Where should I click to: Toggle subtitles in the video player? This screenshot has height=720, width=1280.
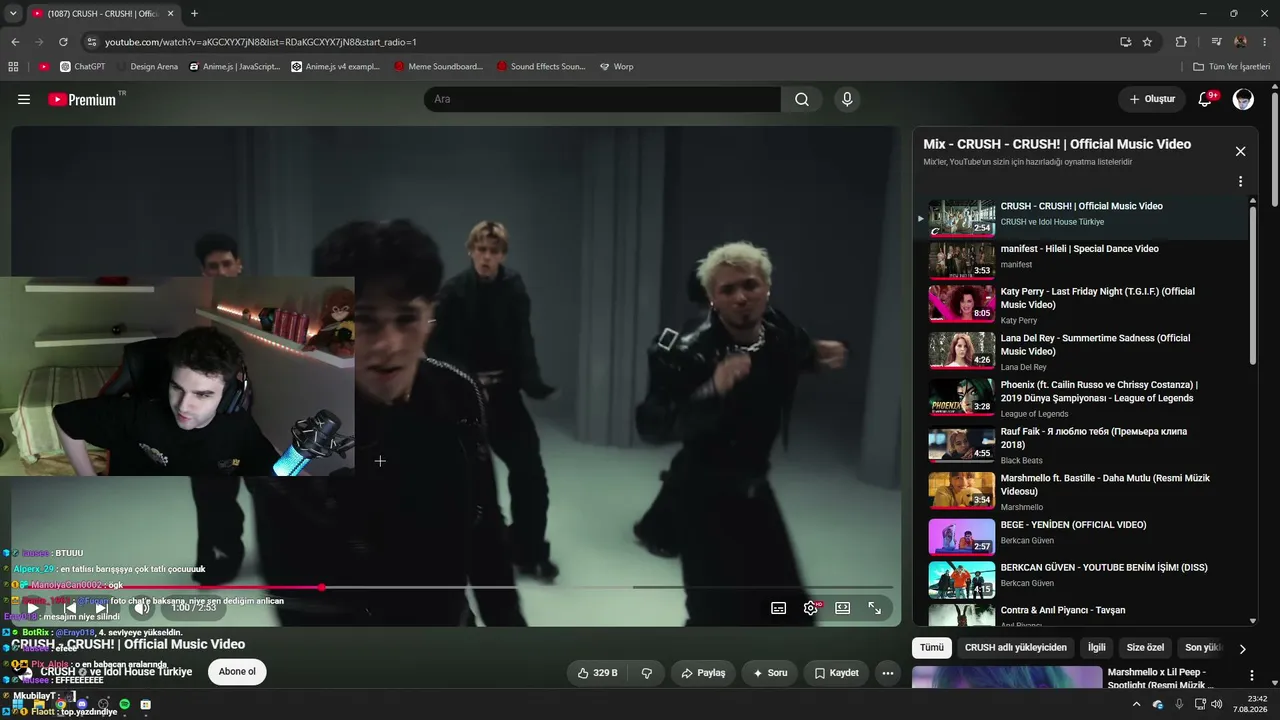(778, 607)
